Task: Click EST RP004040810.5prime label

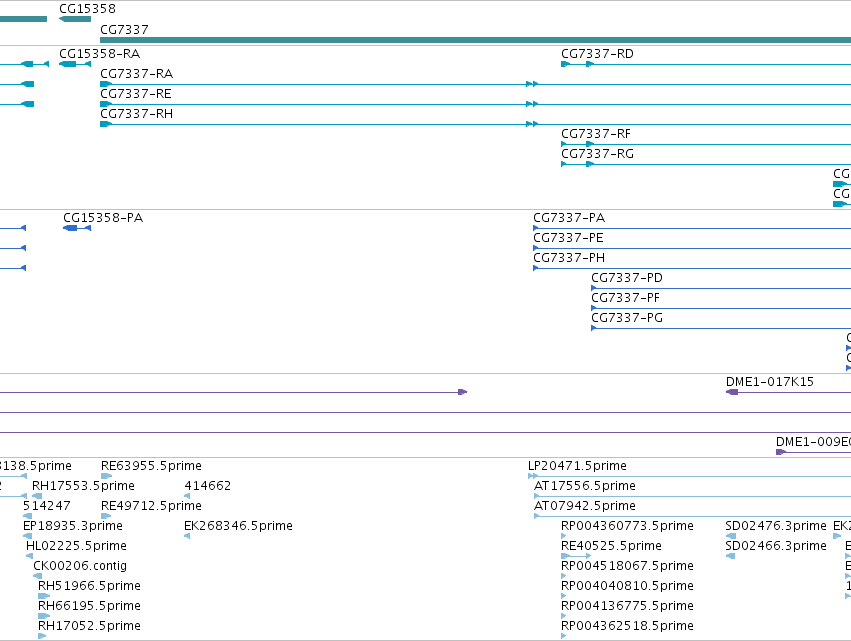Action: coord(627,586)
